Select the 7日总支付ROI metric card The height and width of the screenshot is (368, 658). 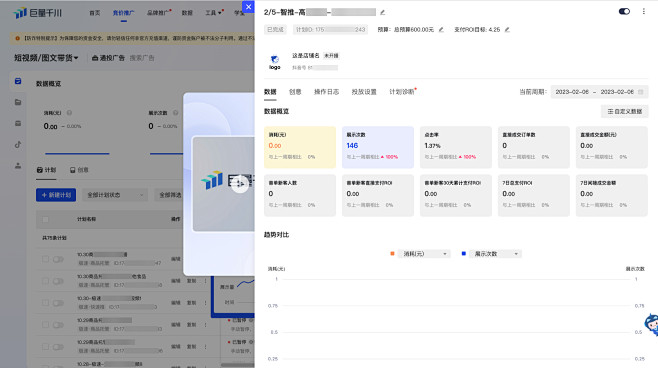click(534, 196)
